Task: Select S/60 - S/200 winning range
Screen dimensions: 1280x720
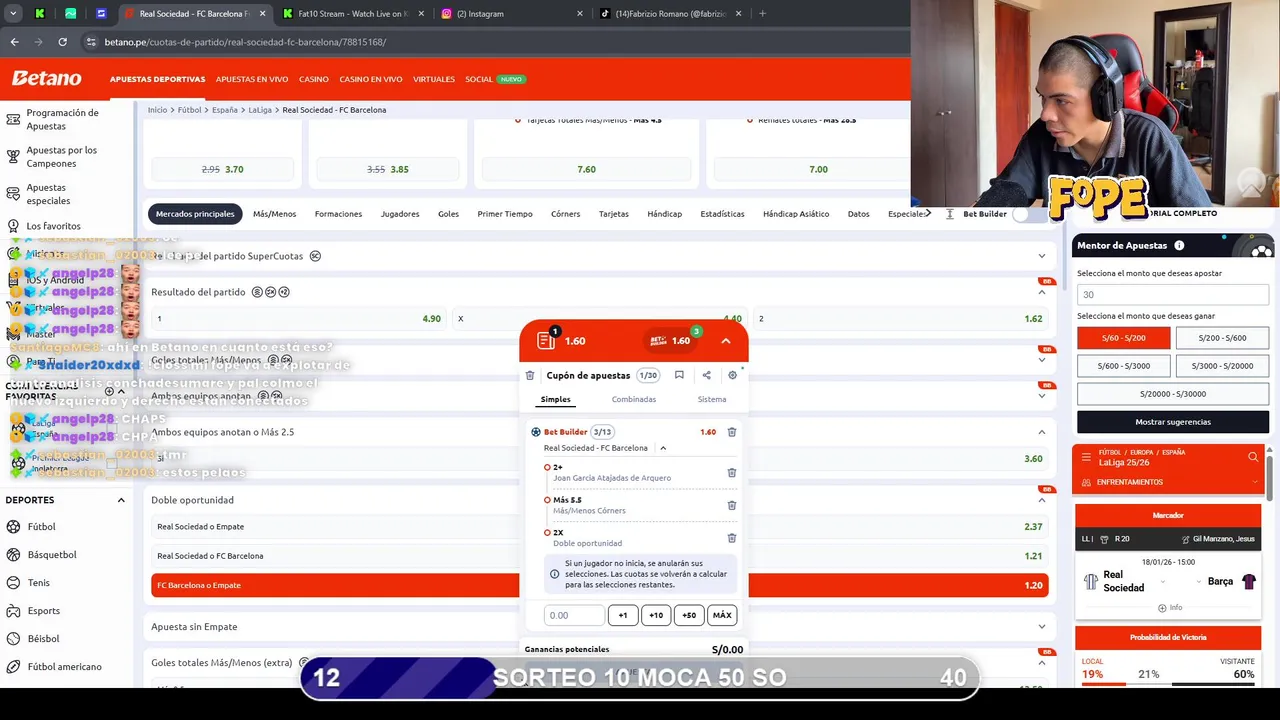Action: tap(1123, 338)
